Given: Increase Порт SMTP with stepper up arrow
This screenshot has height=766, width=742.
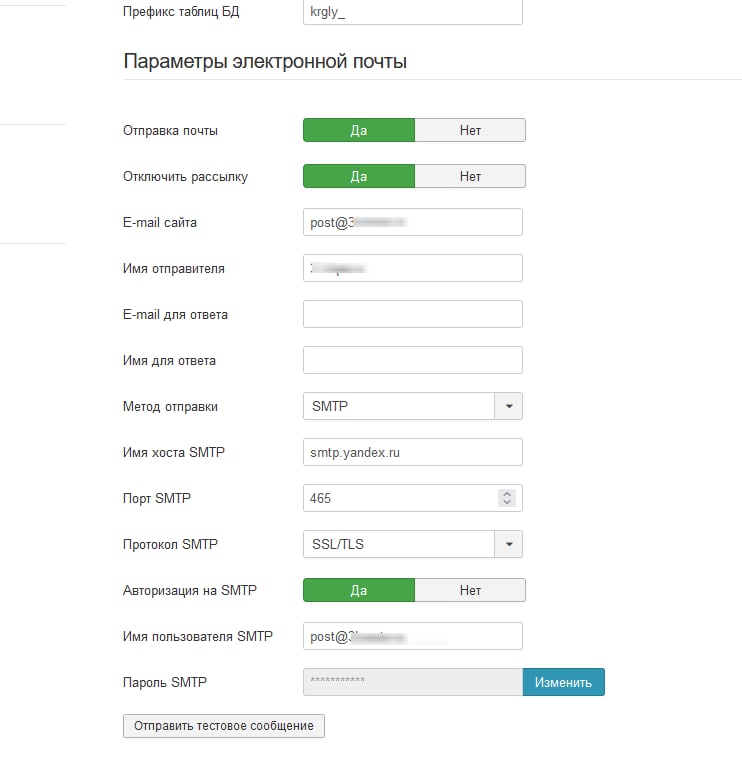Looking at the screenshot, I should pyautogui.click(x=507, y=494).
